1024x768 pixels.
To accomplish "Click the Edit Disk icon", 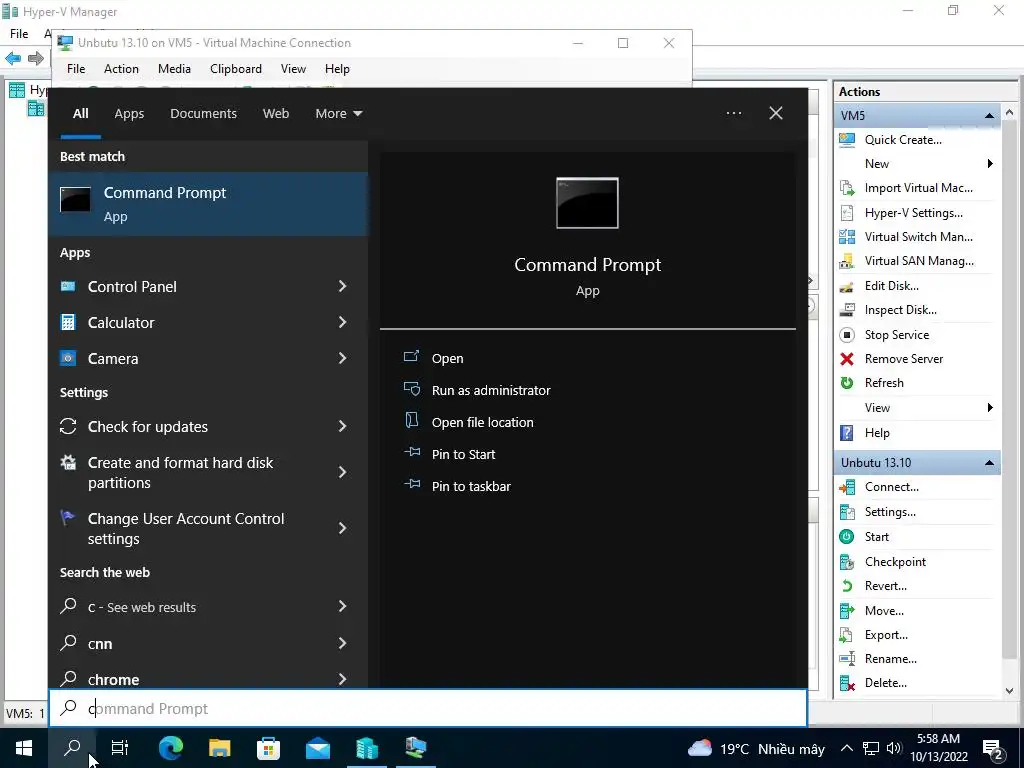I will click(x=847, y=286).
